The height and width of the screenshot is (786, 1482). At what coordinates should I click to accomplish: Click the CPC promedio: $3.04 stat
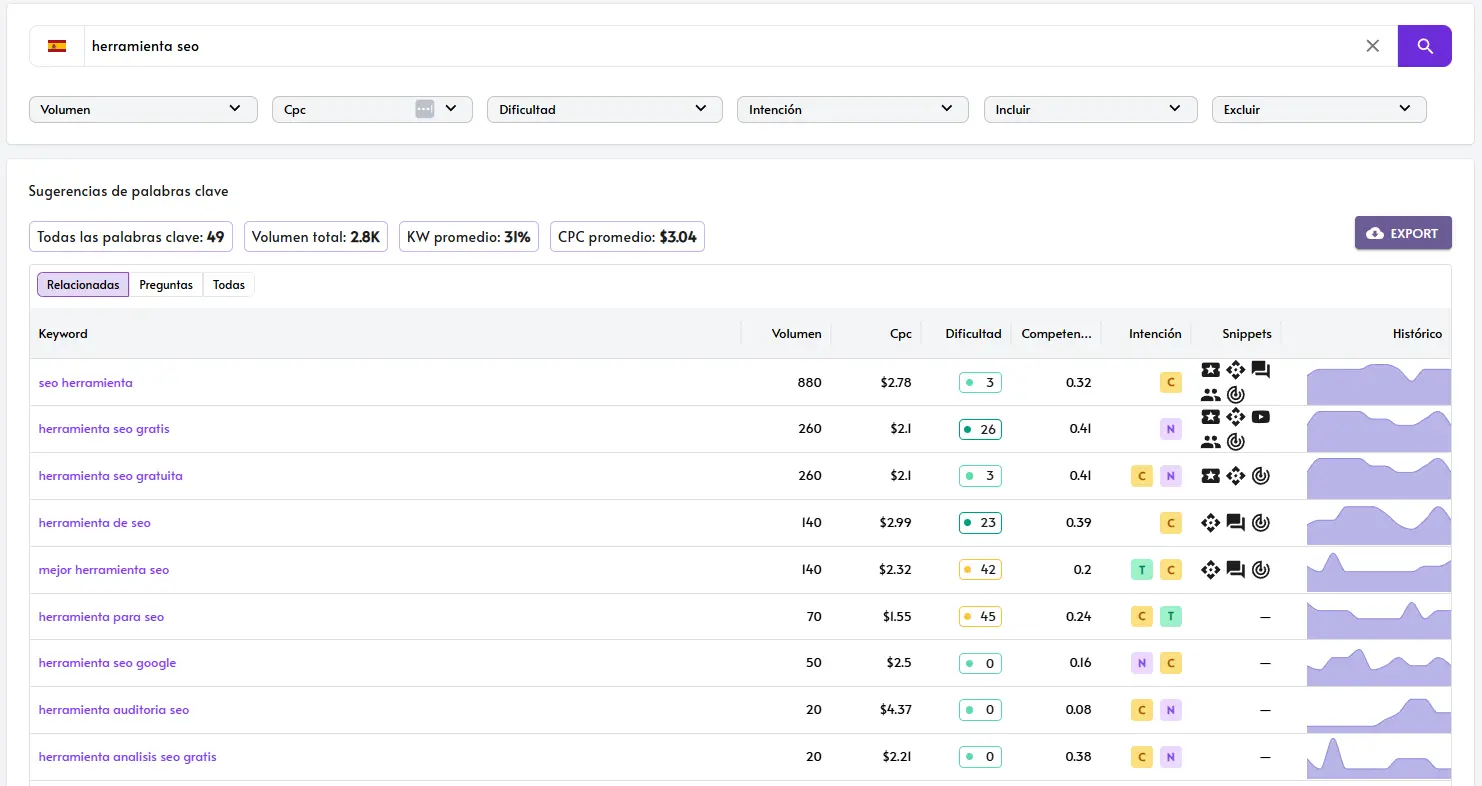[627, 237]
